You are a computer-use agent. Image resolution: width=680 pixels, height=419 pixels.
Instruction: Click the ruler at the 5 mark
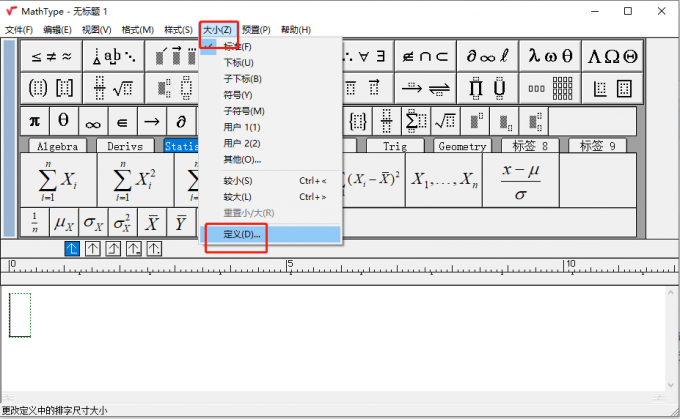click(288, 266)
